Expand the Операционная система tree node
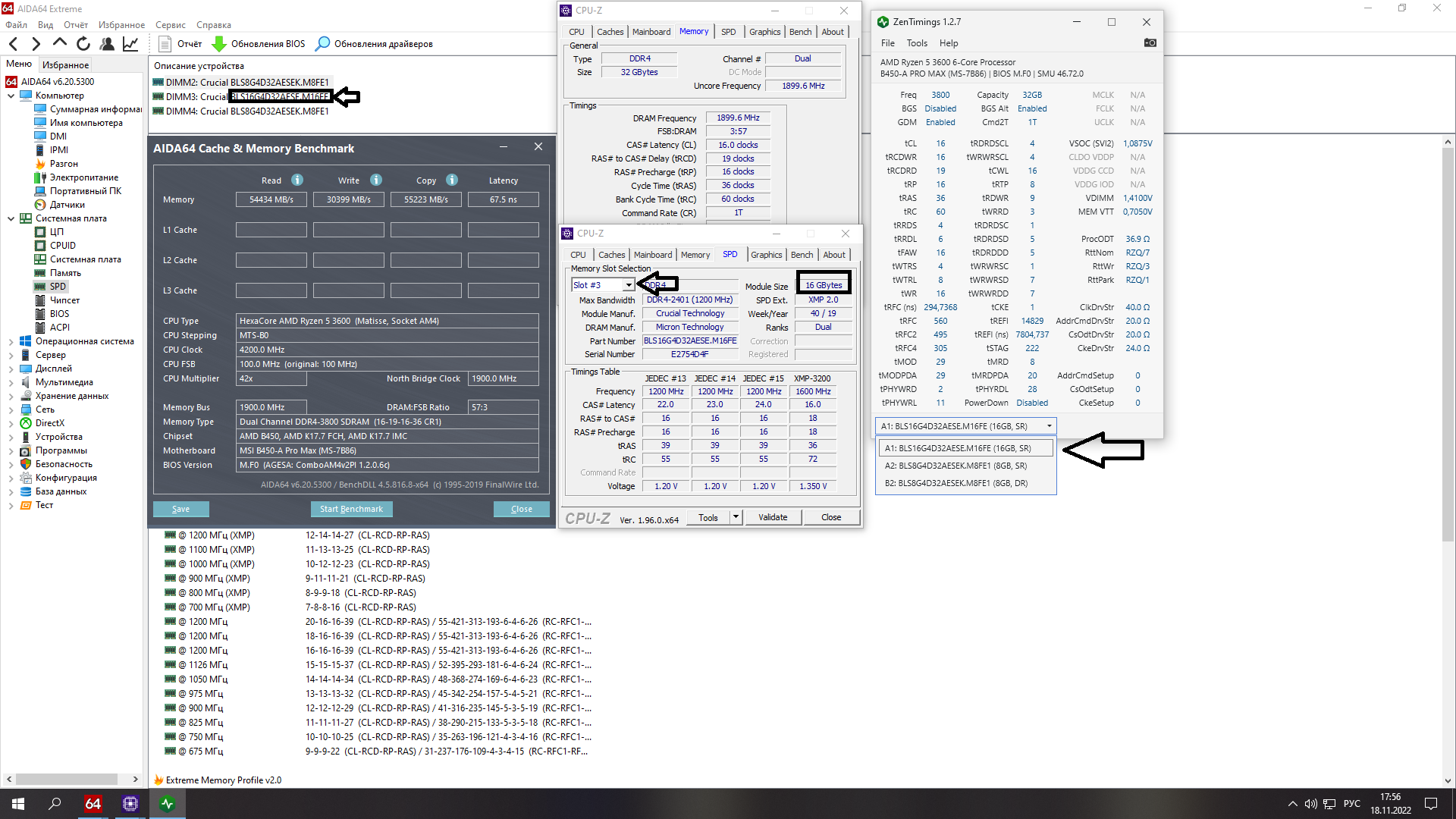The height and width of the screenshot is (819, 1456). pyautogui.click(x=11, y=341)
